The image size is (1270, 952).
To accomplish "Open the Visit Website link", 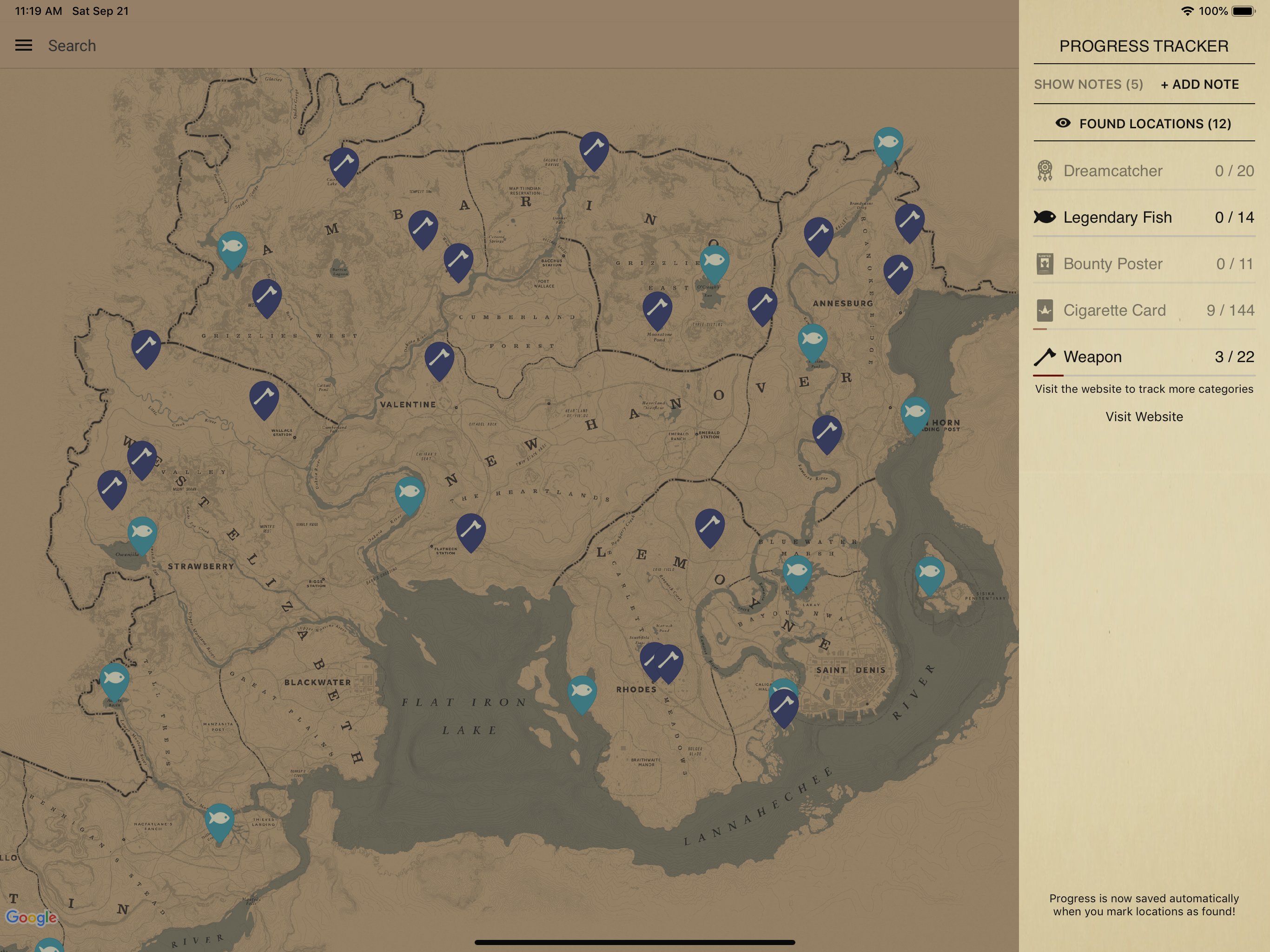I will click(x=1144, y=416).
